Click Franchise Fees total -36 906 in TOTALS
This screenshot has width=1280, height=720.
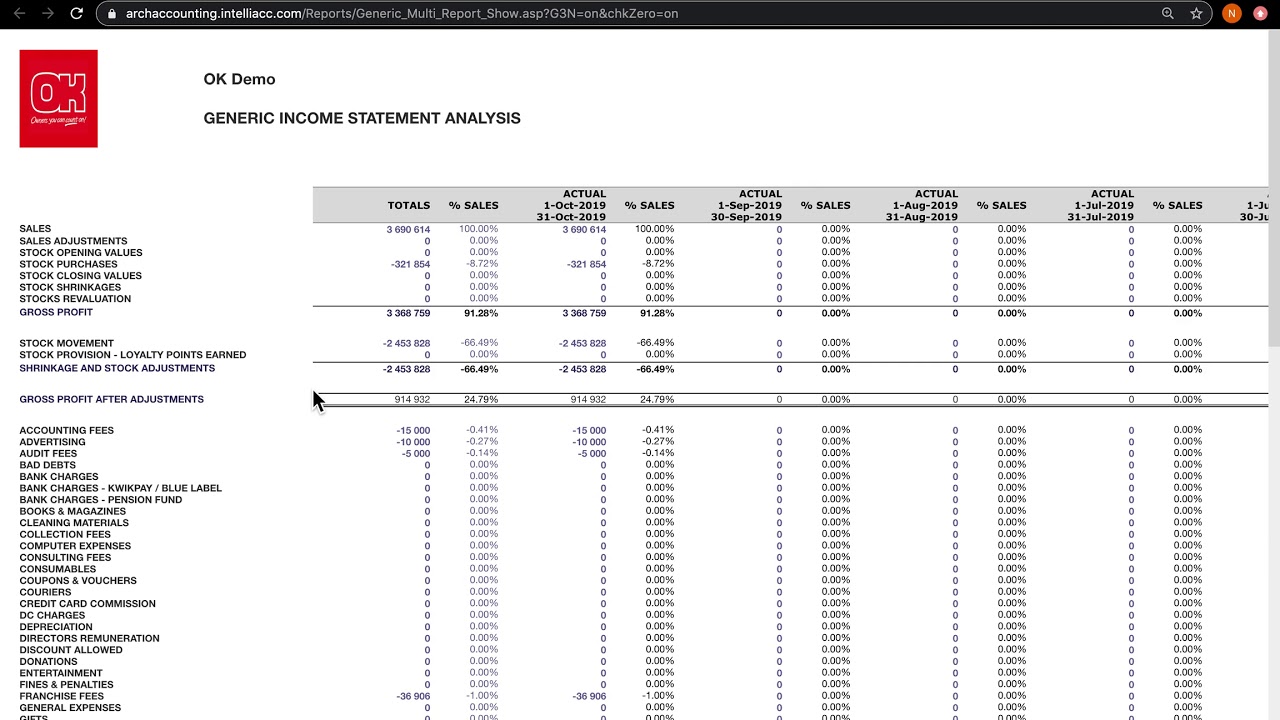(x=413, y=696)
